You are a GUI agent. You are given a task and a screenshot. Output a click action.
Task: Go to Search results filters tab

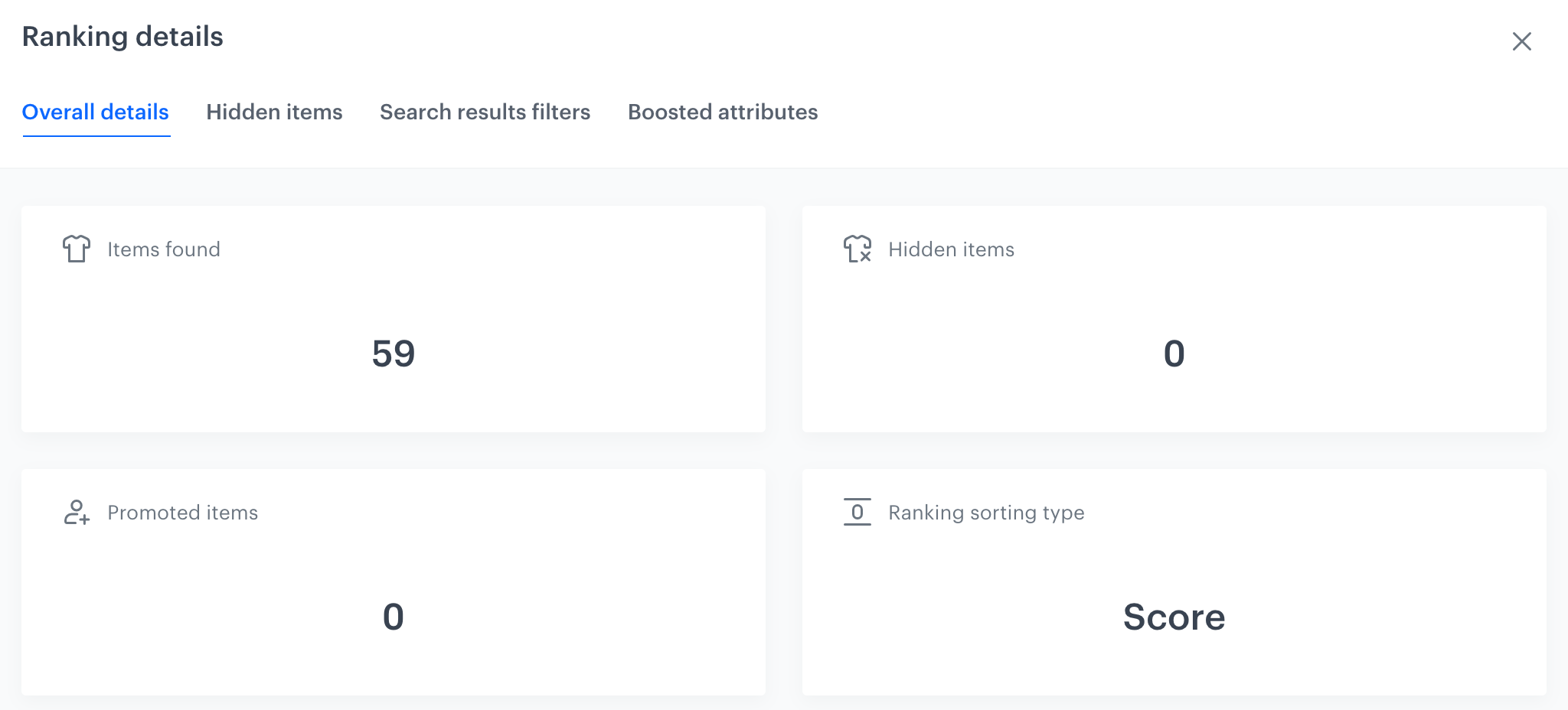coord(485,112)
